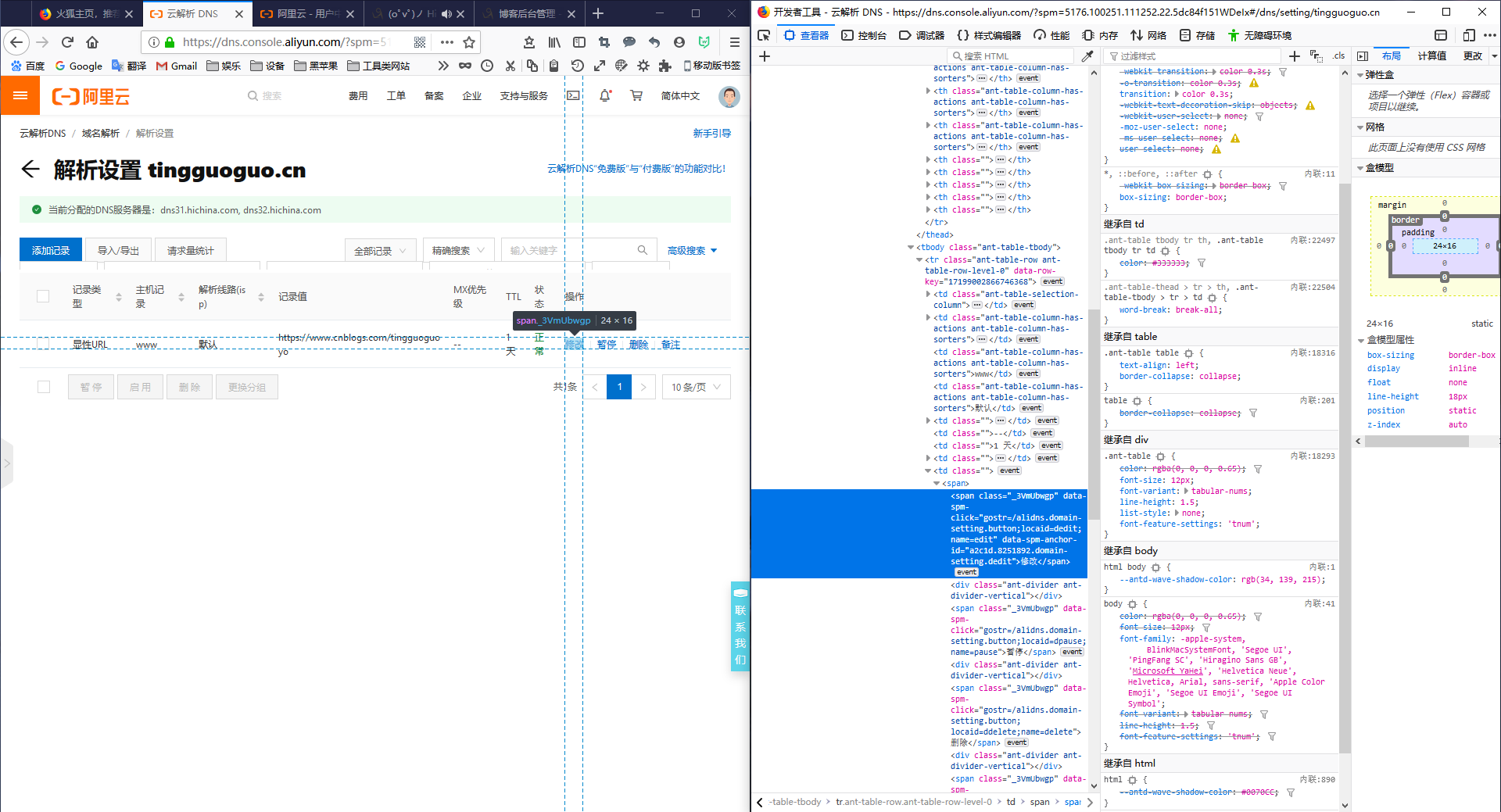Image resolution: width=1501 pixels, height=812 pixels.
Task: Click the element picker icon in DevTools
Action: [x=765, y=35]
